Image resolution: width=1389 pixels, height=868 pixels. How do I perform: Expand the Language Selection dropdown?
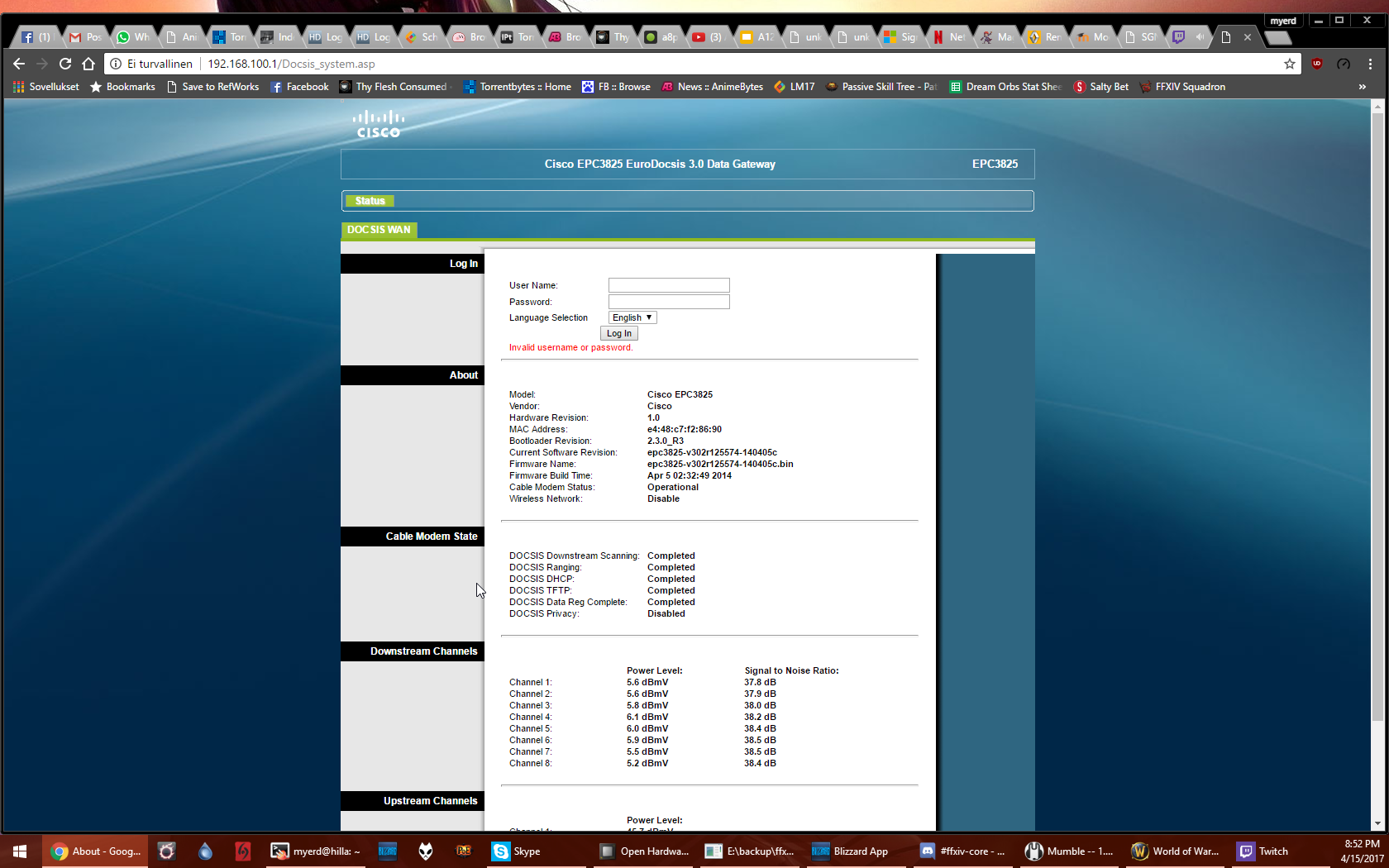(x=632, y=317)
